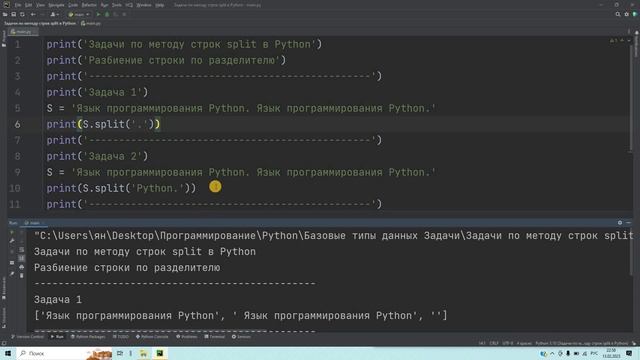
Task: Toggle scroll to end in Run console
Action: tap(22, 258)
